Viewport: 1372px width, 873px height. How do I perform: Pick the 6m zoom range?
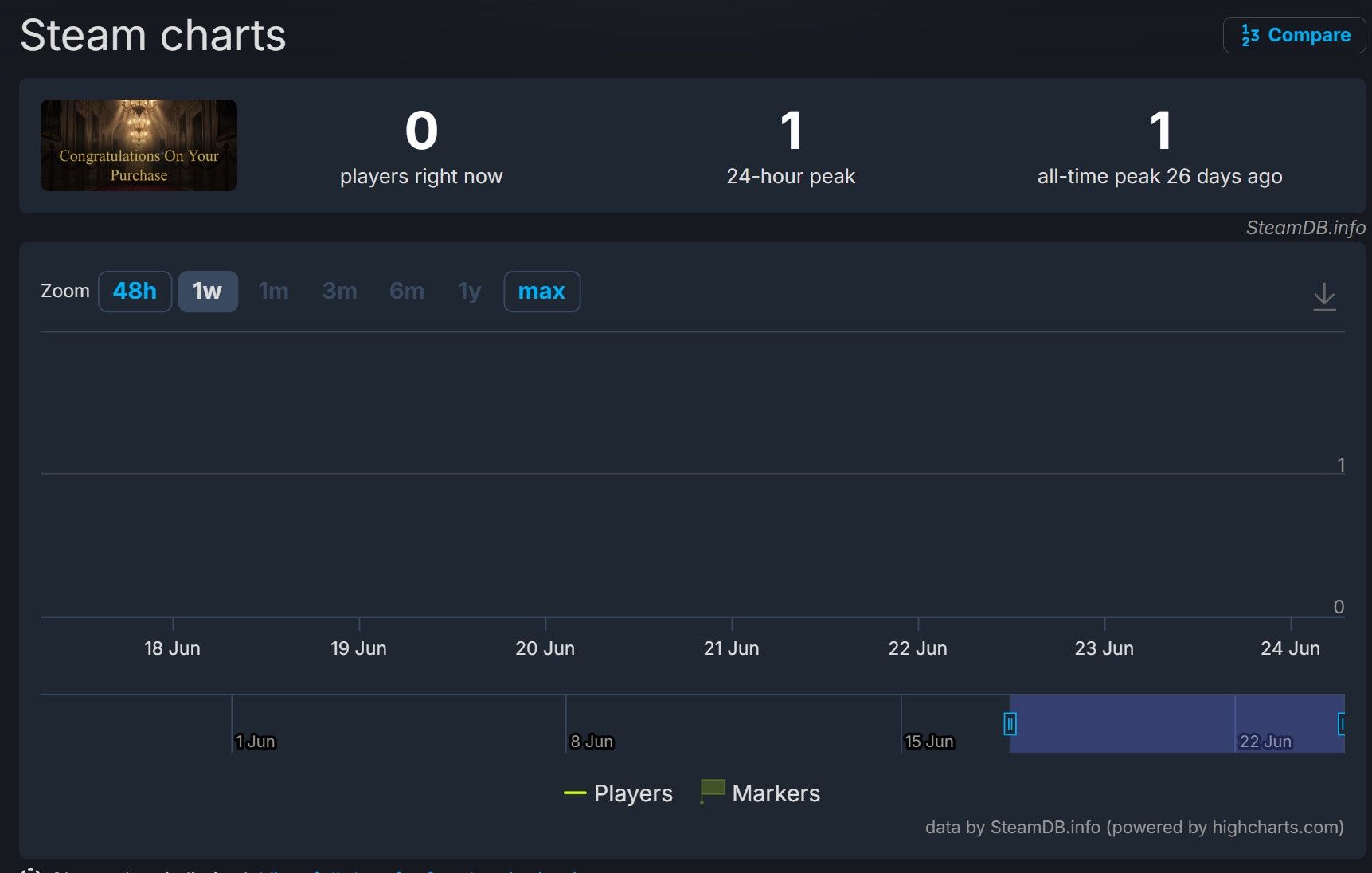[x=407, y=292]
